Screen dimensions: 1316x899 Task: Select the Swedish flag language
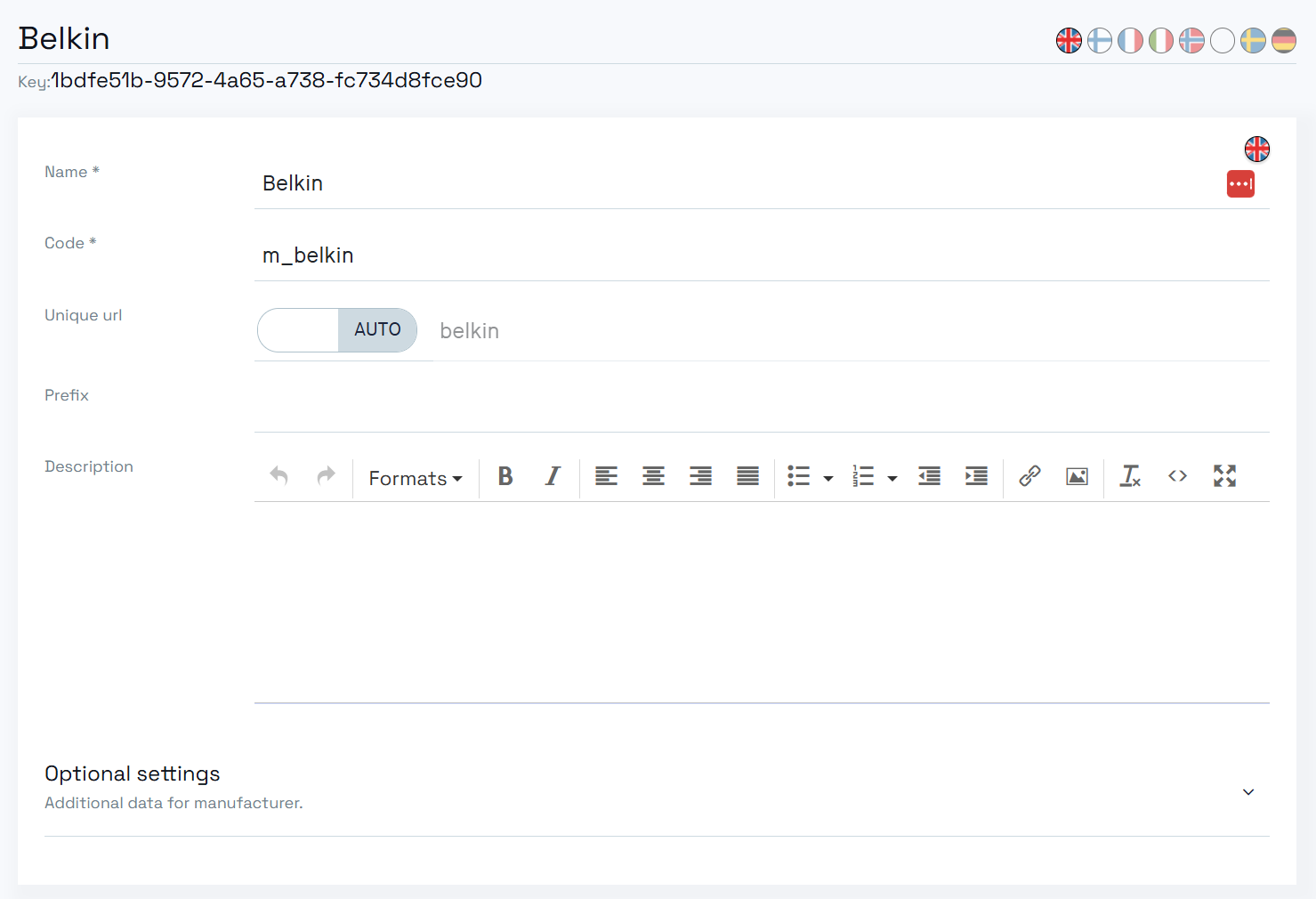1253,40
